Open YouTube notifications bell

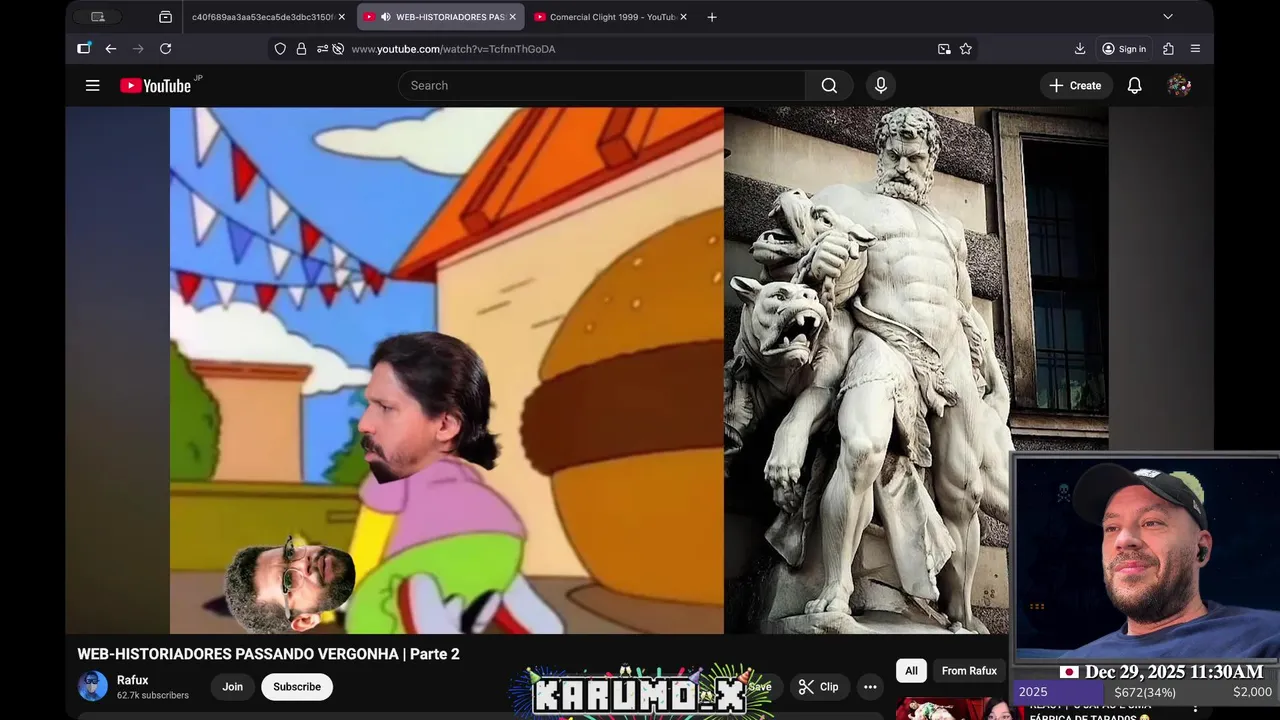tap(1135, 86)
